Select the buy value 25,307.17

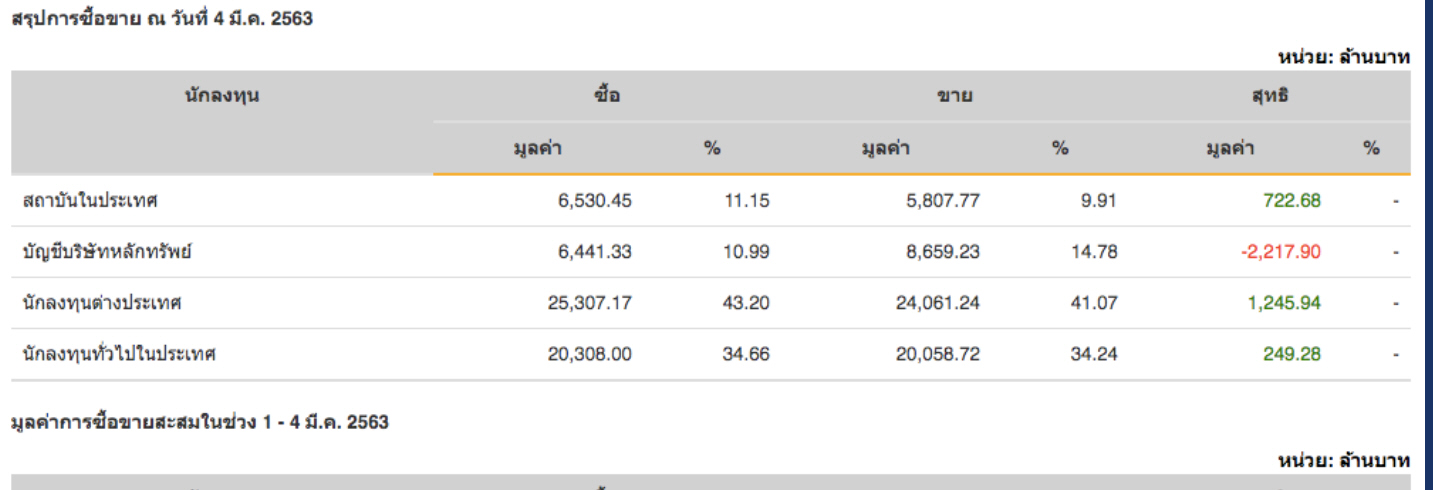pyautogui.click(x=590, y=303)
